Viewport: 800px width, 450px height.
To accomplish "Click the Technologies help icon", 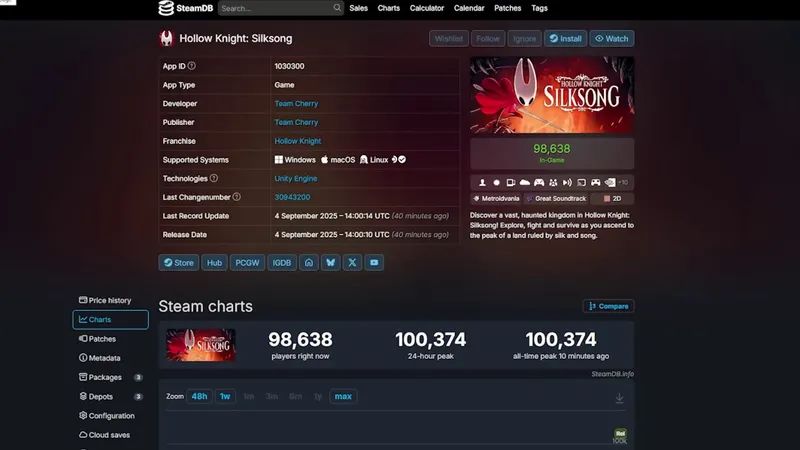I will tap(214, 178).
